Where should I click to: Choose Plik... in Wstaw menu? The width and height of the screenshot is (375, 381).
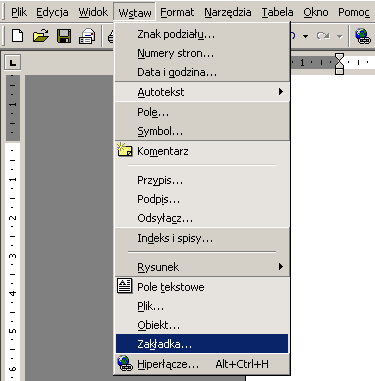click(x=202, y=306)
